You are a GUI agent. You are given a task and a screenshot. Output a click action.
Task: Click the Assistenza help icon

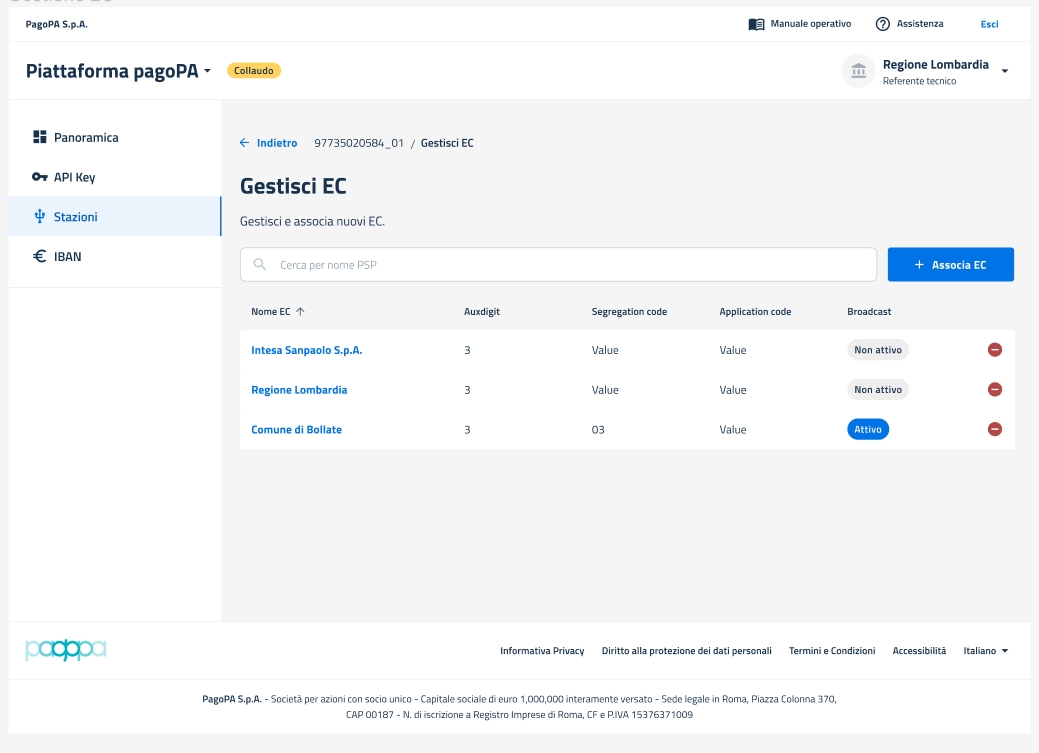[x=882, y=24]
